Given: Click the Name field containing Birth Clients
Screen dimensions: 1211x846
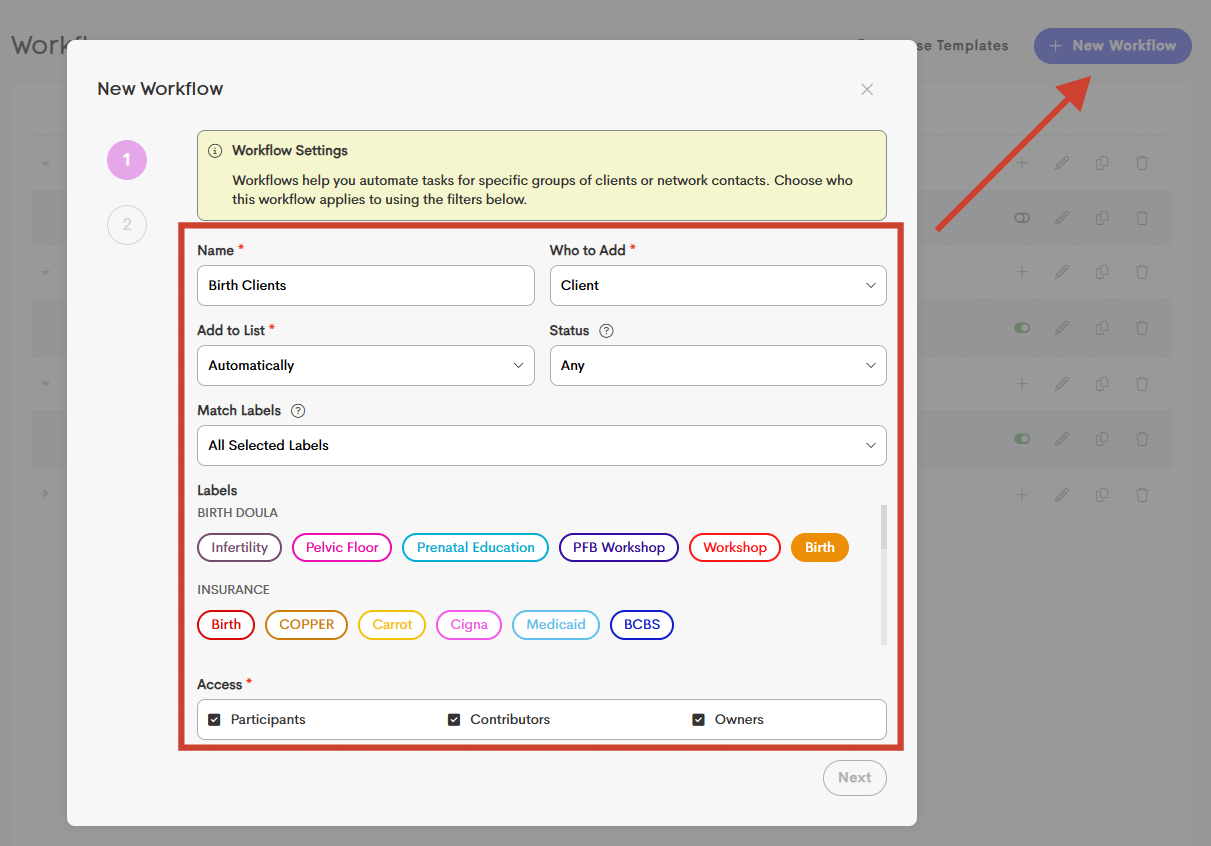Looking at the screenshot, I should (x=366, y=286).
